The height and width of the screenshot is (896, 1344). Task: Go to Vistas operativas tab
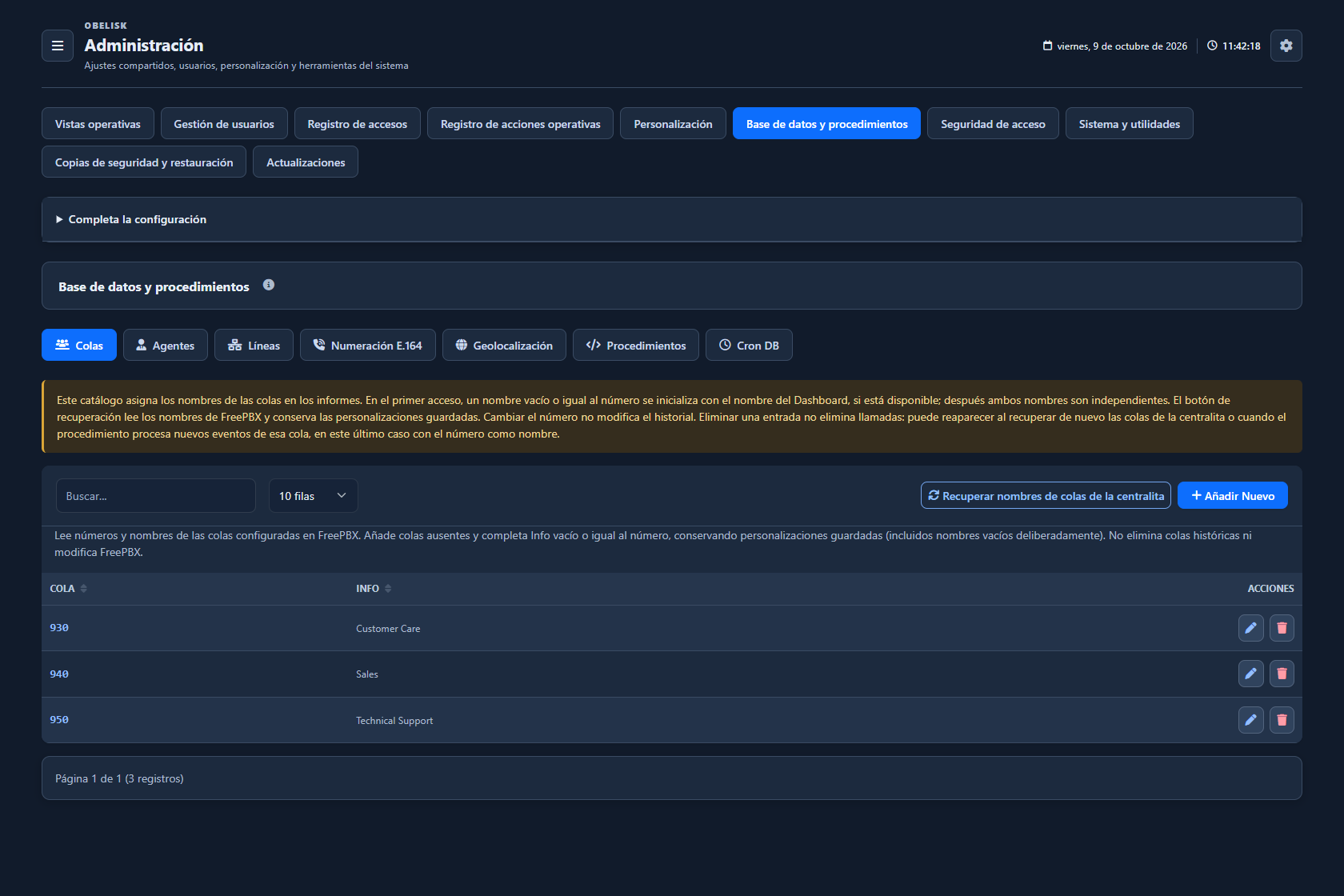pos(98,124)
